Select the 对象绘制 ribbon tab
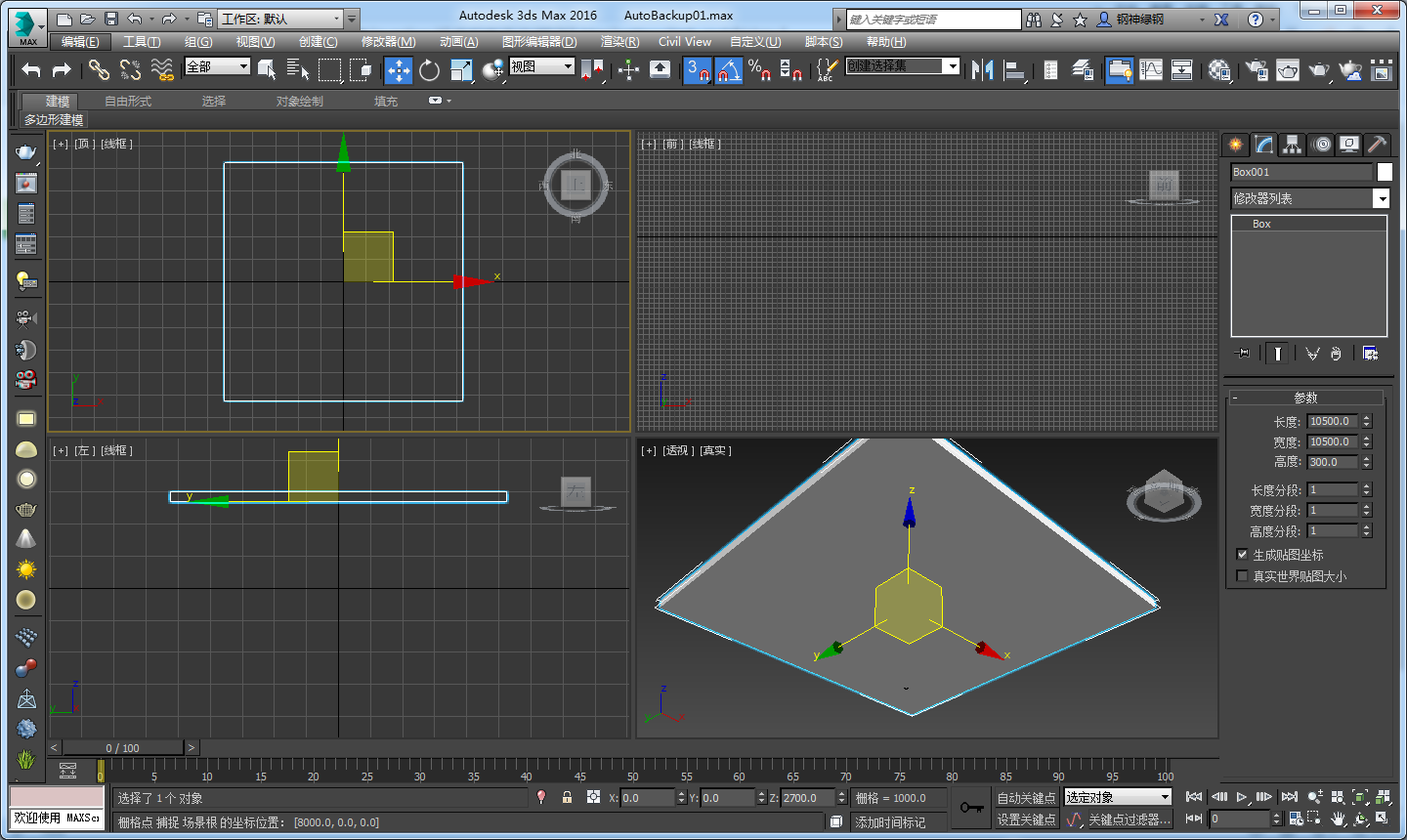Image resolution: width=1407 pixels, height=840 pixels. point(299,102)
